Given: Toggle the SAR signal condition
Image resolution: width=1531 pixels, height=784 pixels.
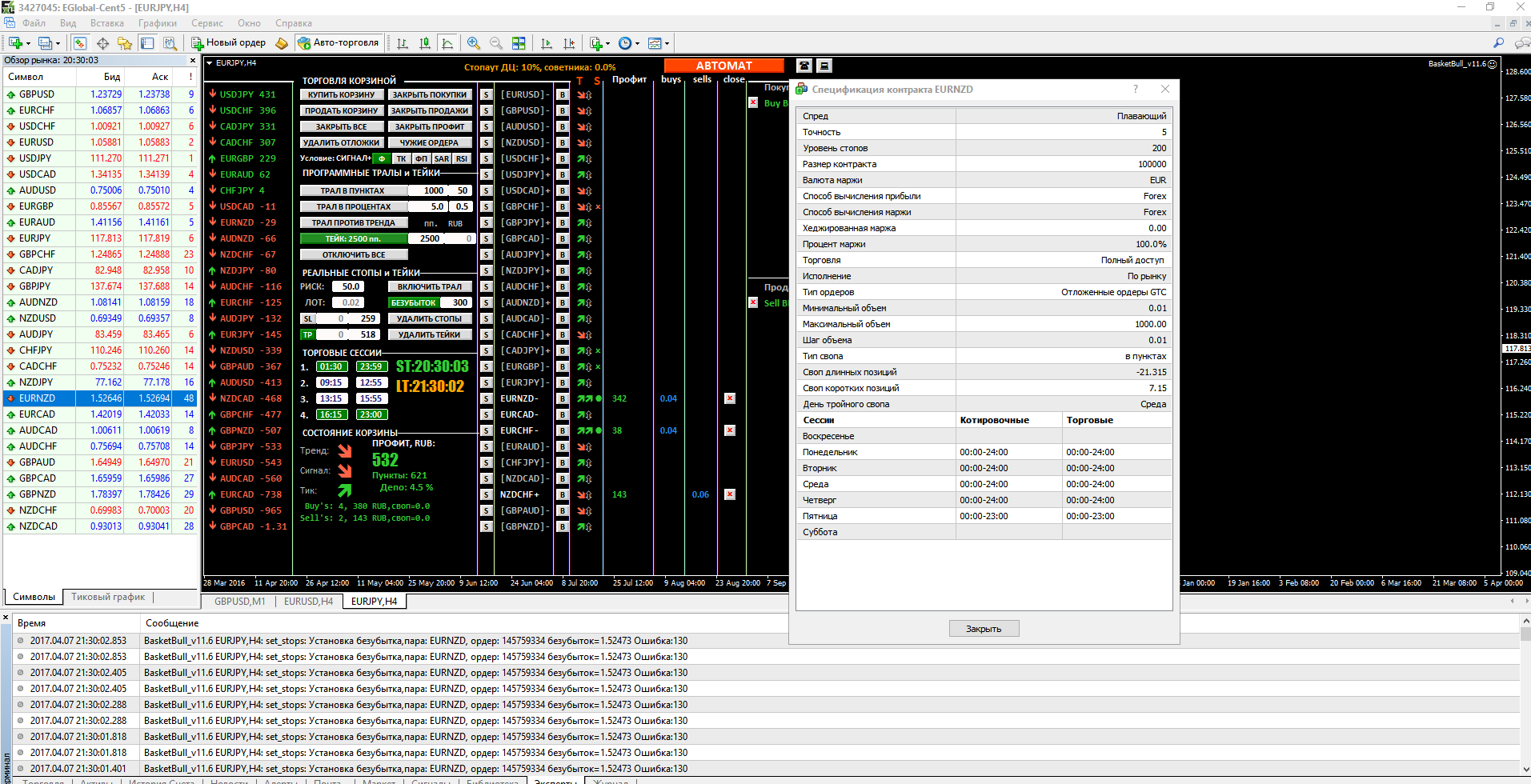Looking at the screenshot, I should (442, 158).
